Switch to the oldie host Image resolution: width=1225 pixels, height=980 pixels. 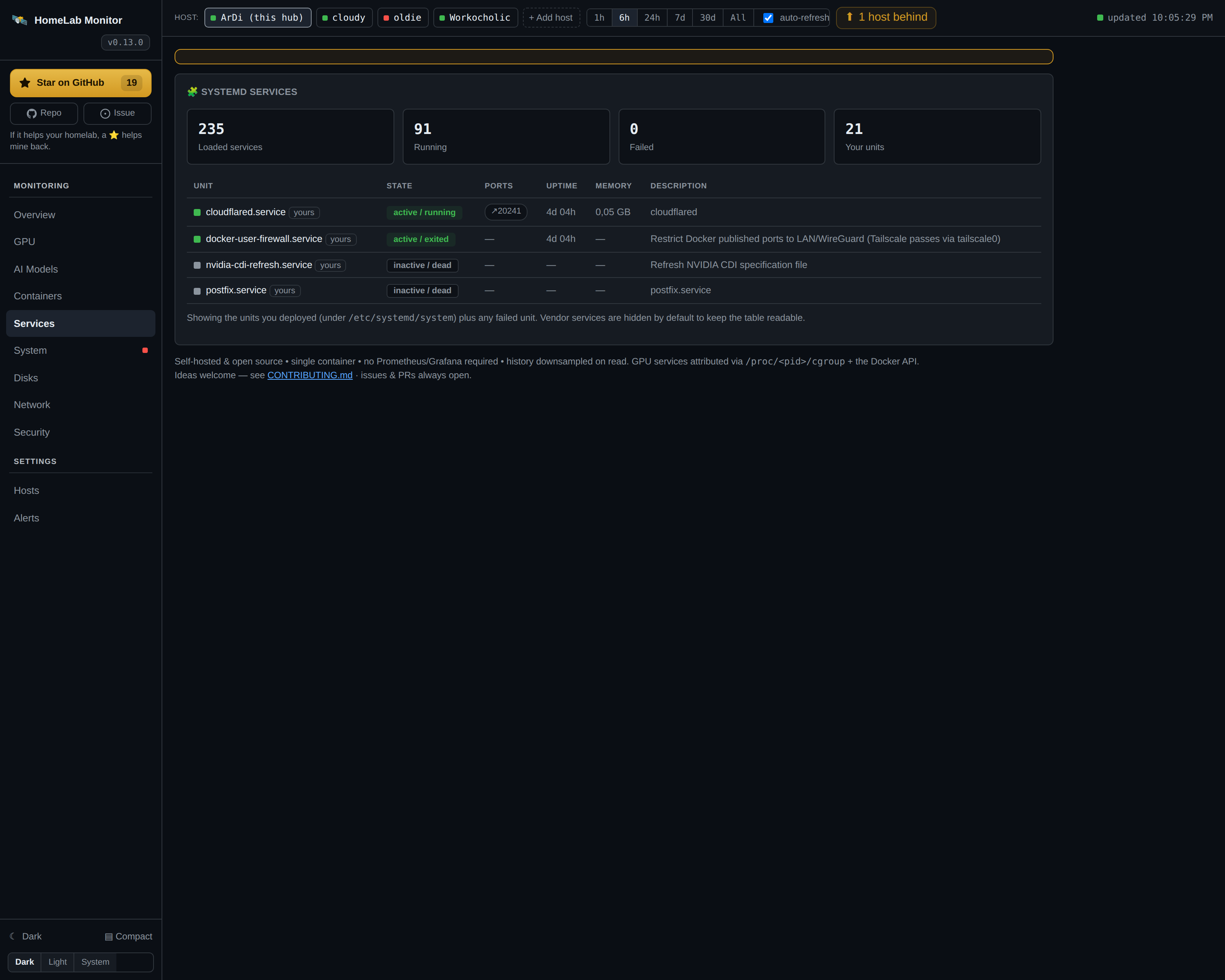[x=403, y=18]
